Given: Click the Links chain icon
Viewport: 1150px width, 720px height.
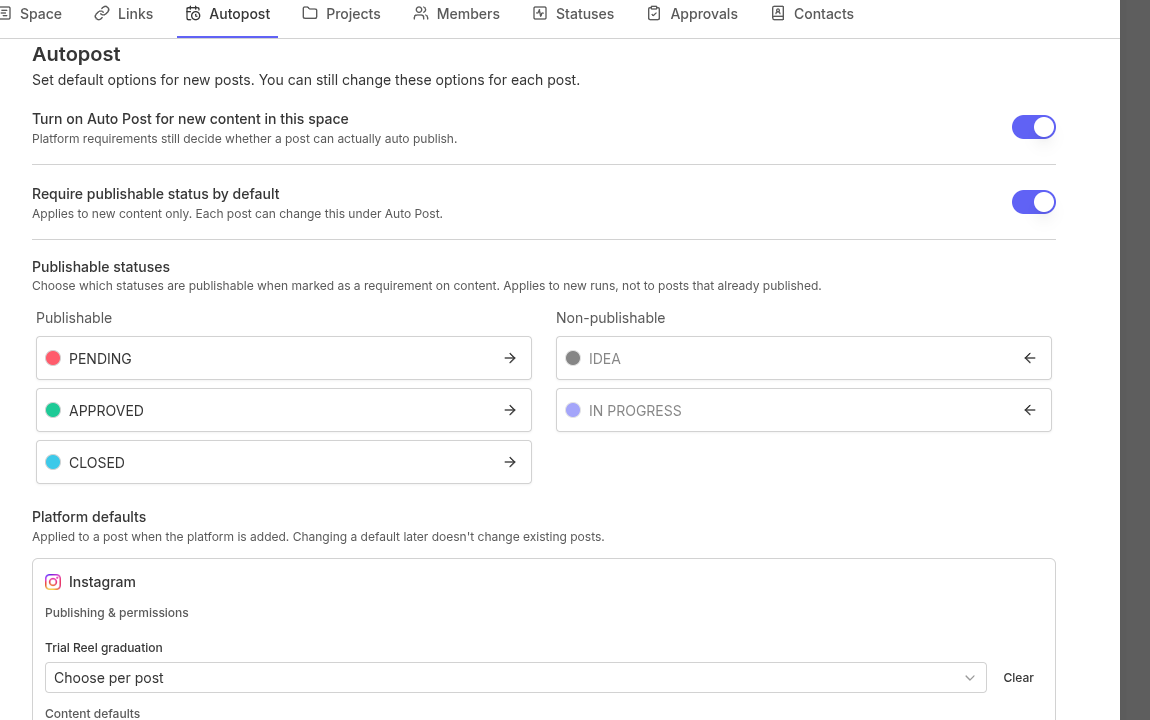Looking at the screenshot, I should pos(102,13).
